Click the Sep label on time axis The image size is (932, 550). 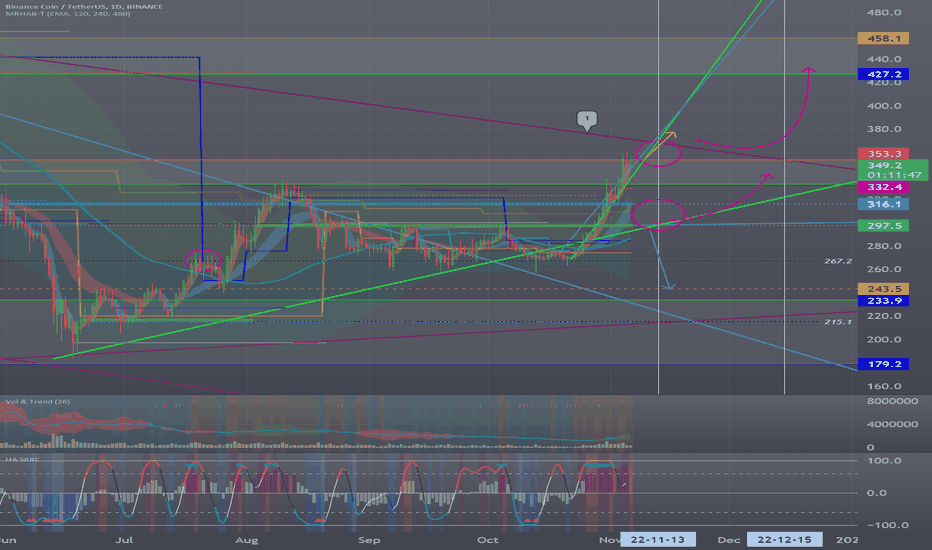pos(369,540)
